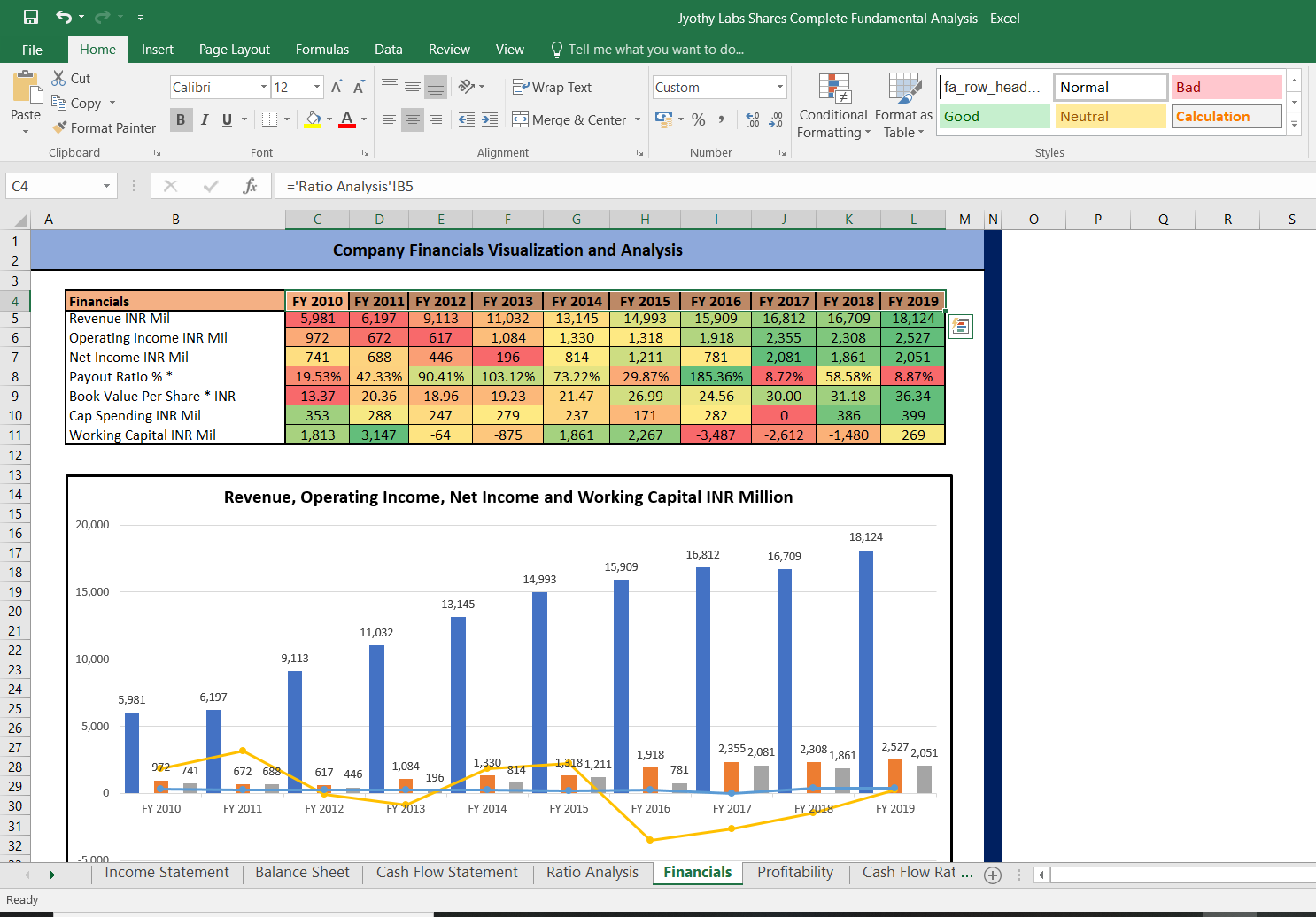Set Middle Align for the cell
1316x917 pixels.
tap(413, 87)
